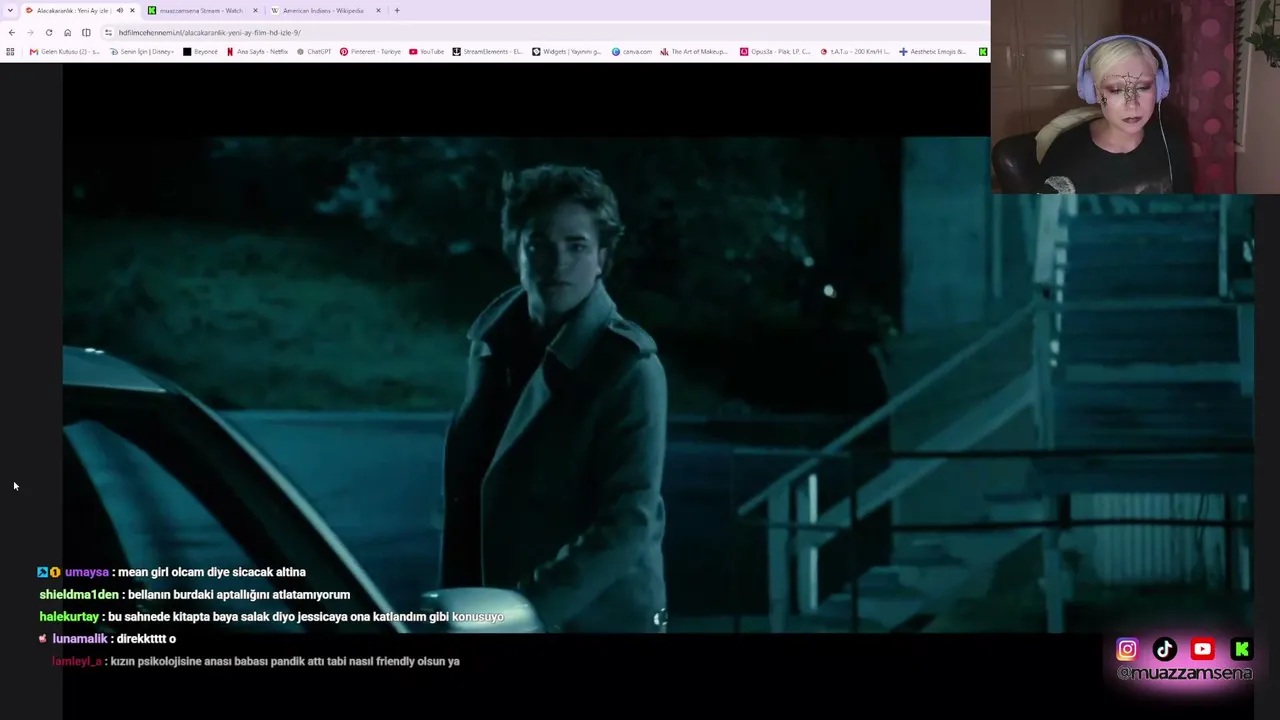Image resolution: width=1280 pixels, height=720 pixels.
Task: Open the Aesthetic Emojis bookmark
Action: tap(933, 52)
